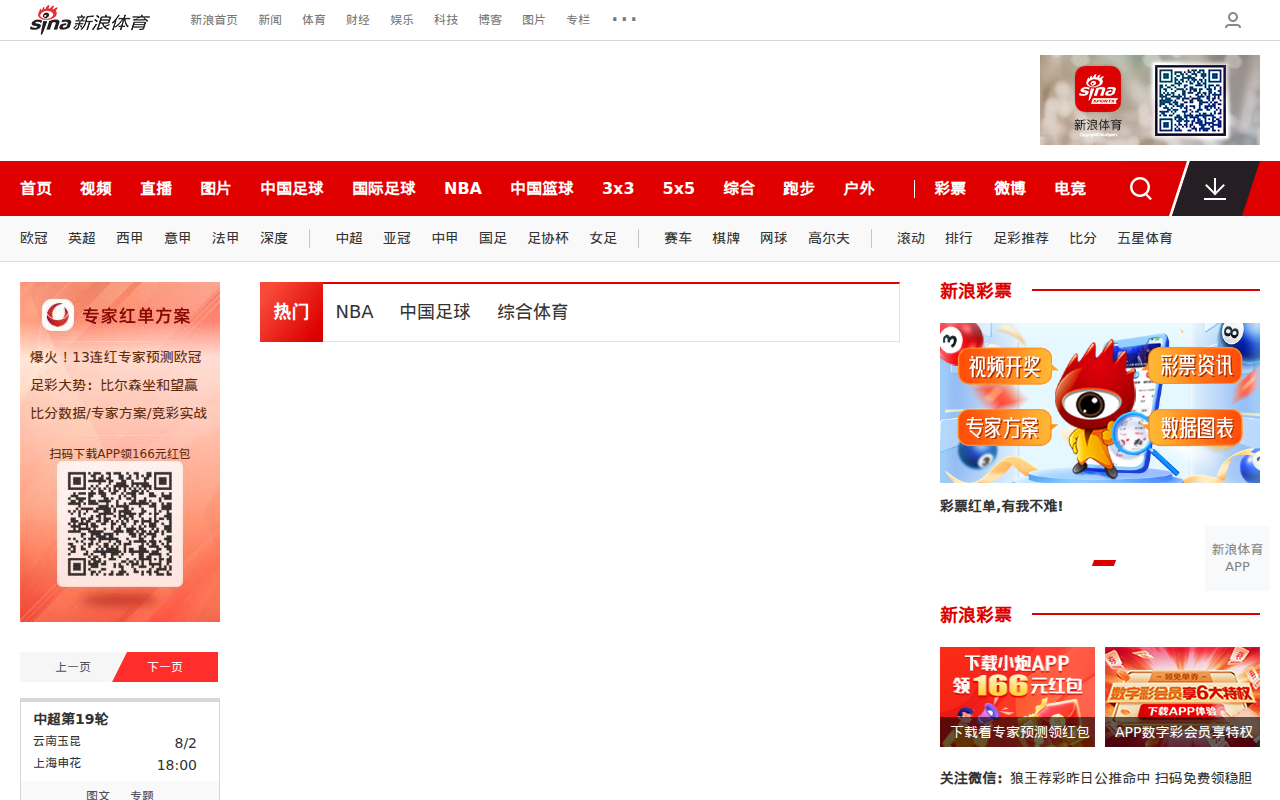The height and width of the screenshot is (800, 1280).
Task: Open 足协杯 sub-navigation link
Action: coord(548,238)
